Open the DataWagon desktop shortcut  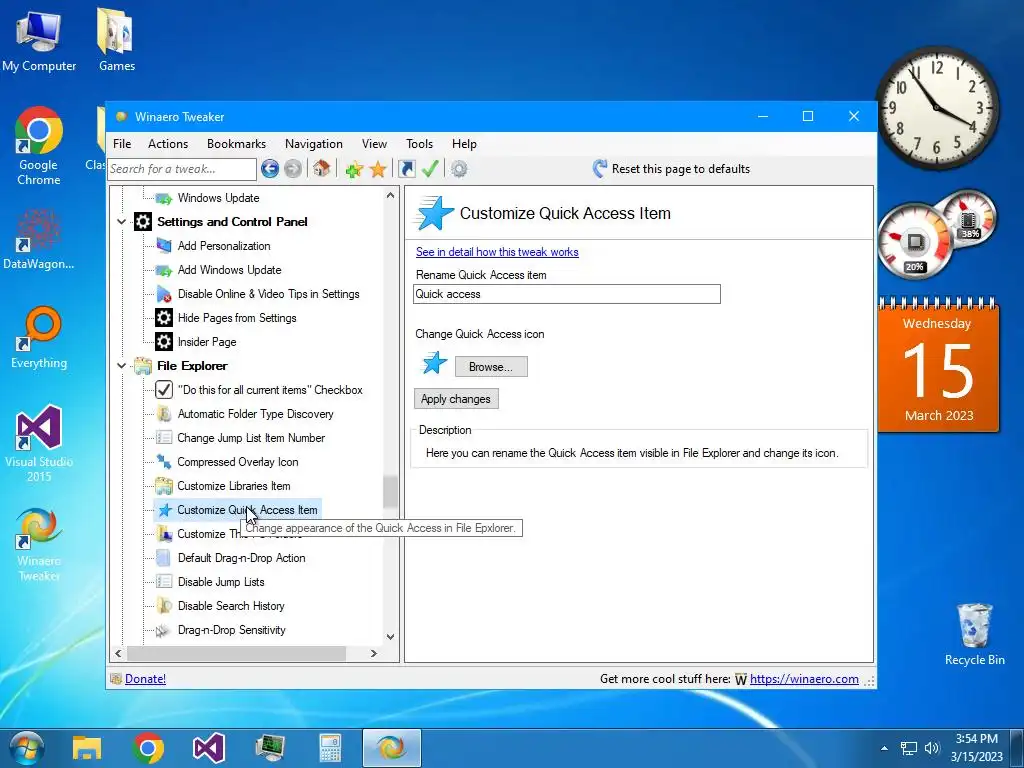tap(39, 240)
